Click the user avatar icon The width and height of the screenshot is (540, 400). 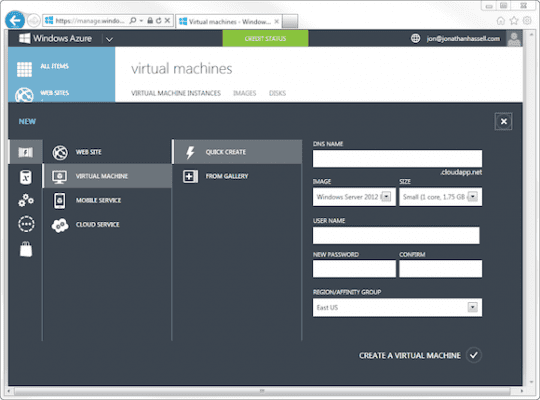click(x=514, y=38)
